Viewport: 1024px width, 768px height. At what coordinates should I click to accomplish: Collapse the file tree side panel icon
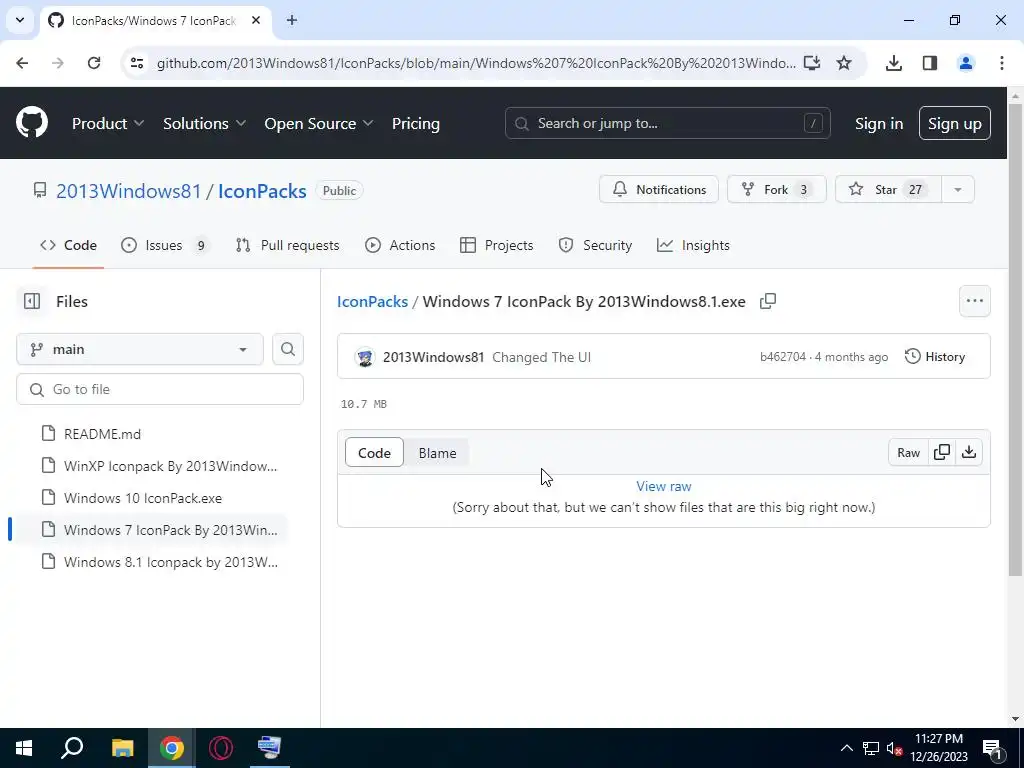pyautogui.click(x=32, y=301)
